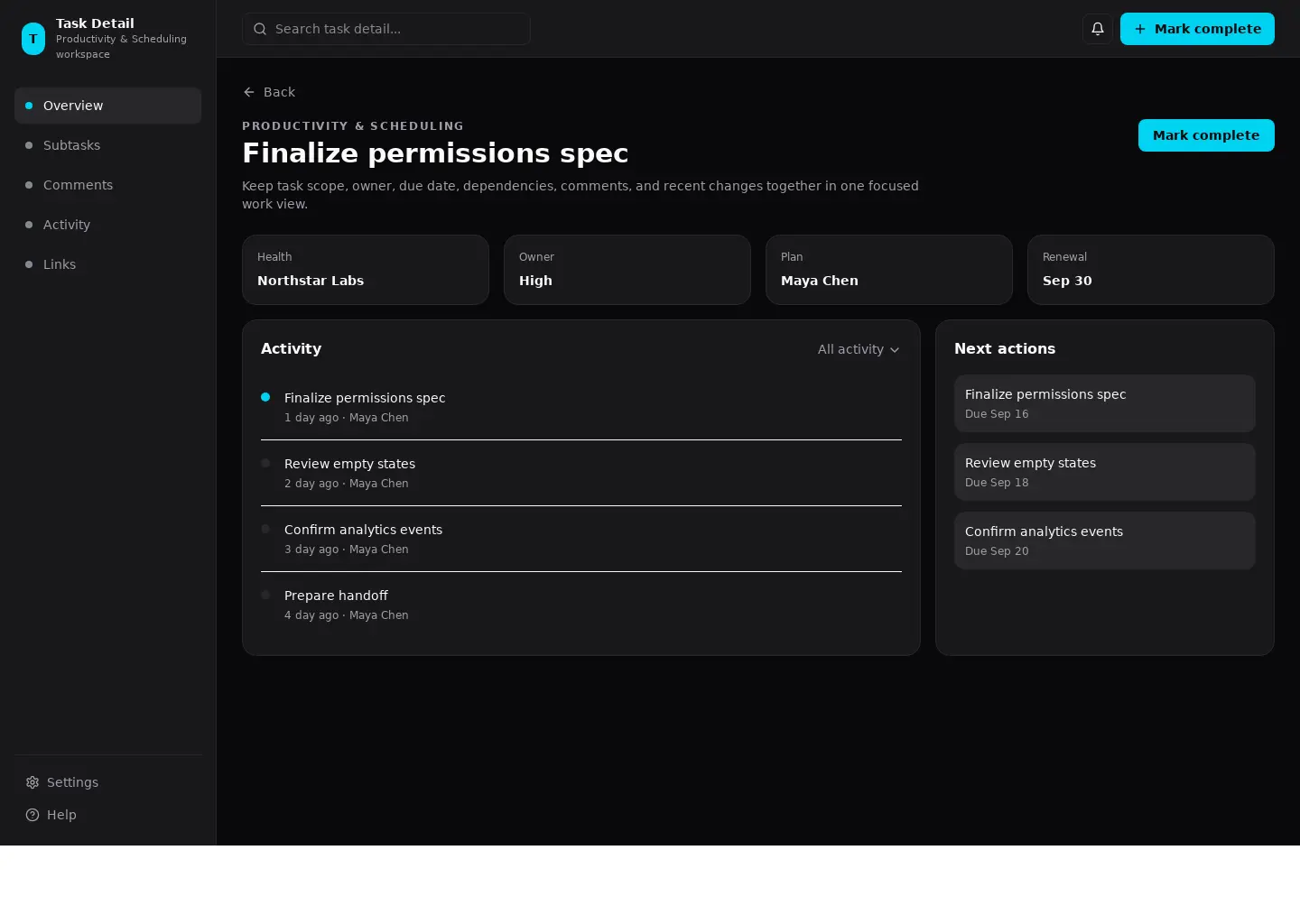Click the Next actions panel heading
1300x924 pixels.
(1005, 349)
